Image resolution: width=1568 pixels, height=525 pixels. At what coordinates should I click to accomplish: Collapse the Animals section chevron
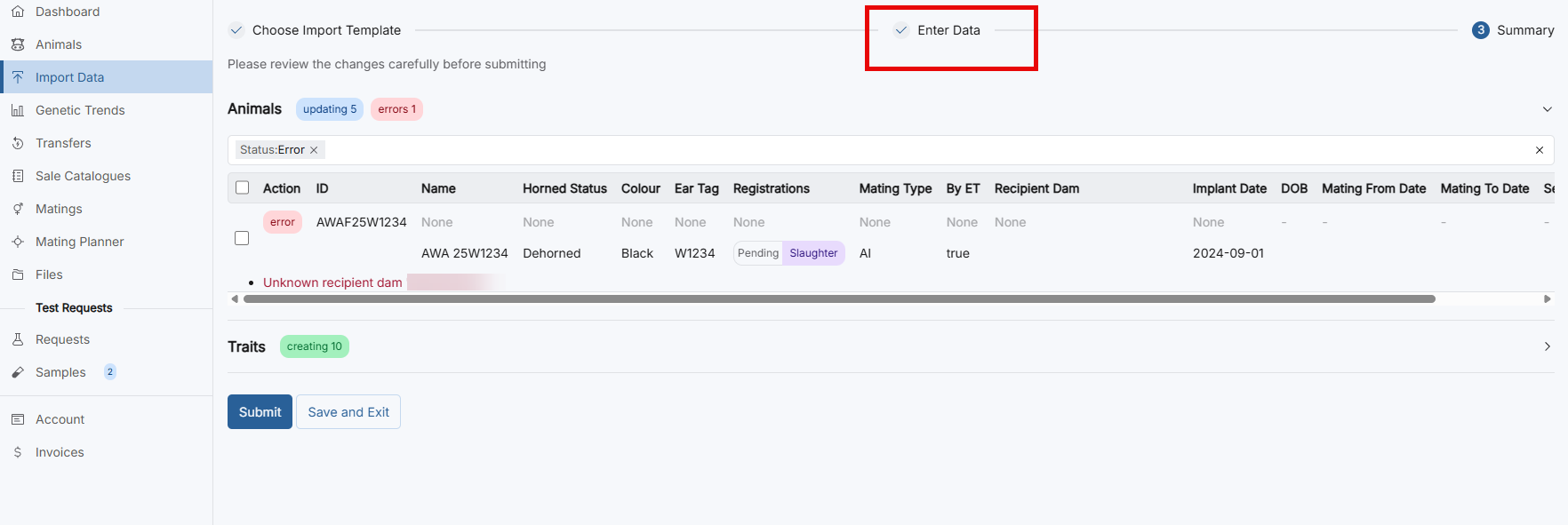click(1547, 109)
